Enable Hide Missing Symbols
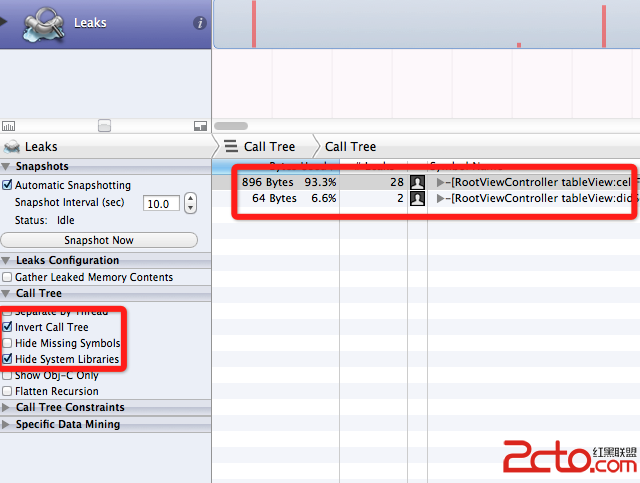 point(7,343)
